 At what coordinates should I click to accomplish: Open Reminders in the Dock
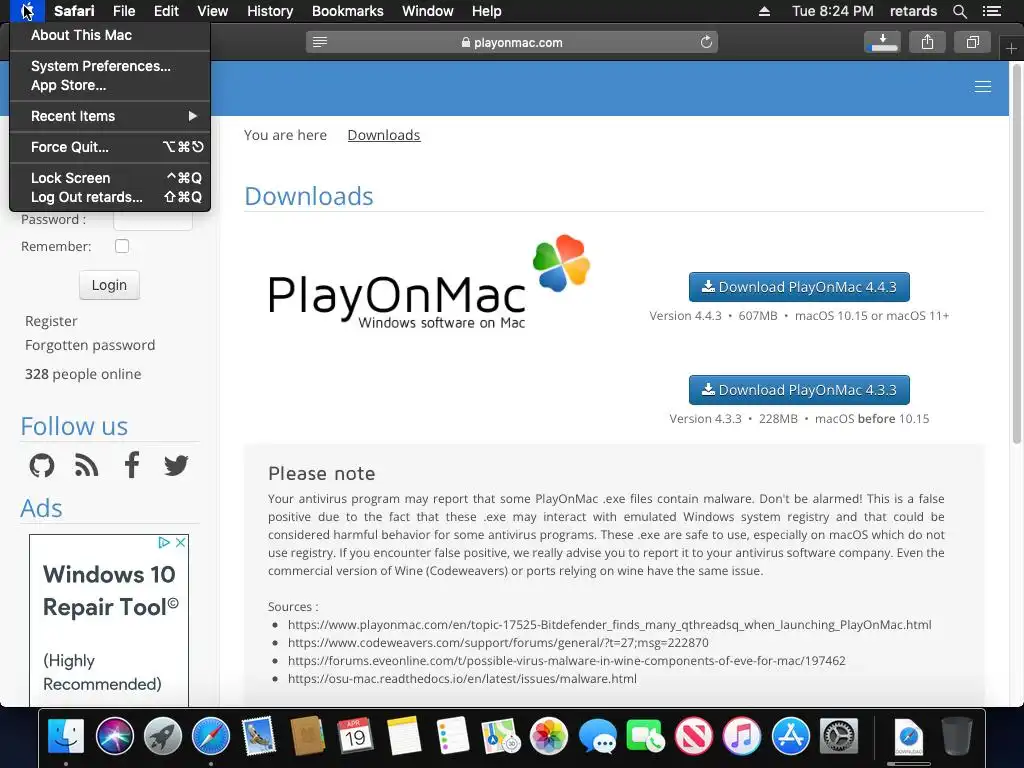tap(452, 736)
